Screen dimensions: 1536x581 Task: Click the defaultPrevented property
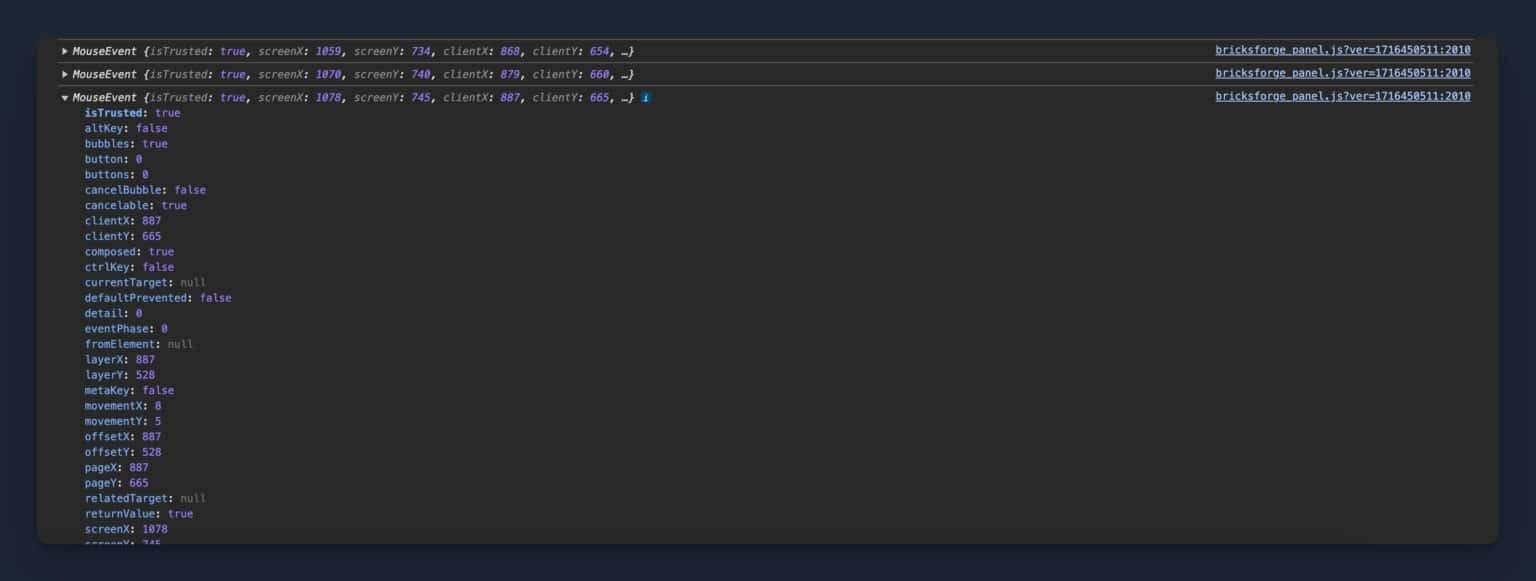[x=156, y=297]
